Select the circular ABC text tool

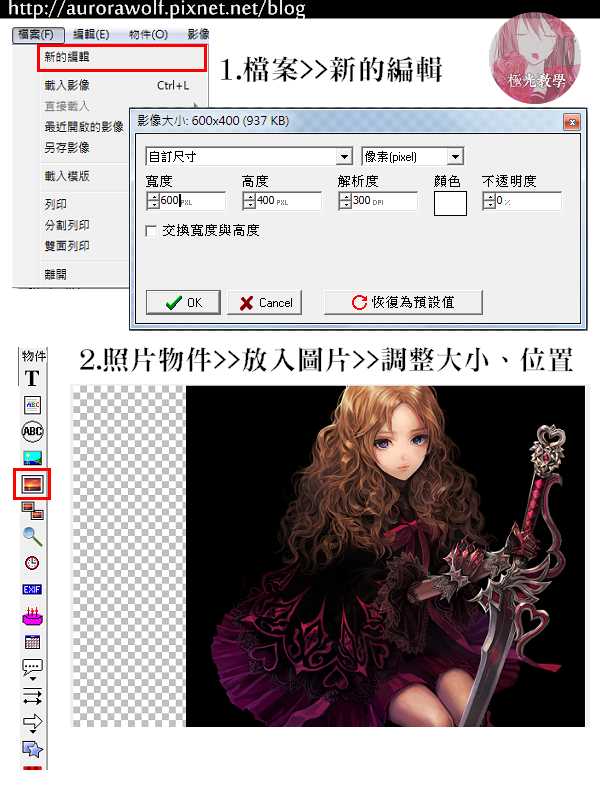click(32, 431)
